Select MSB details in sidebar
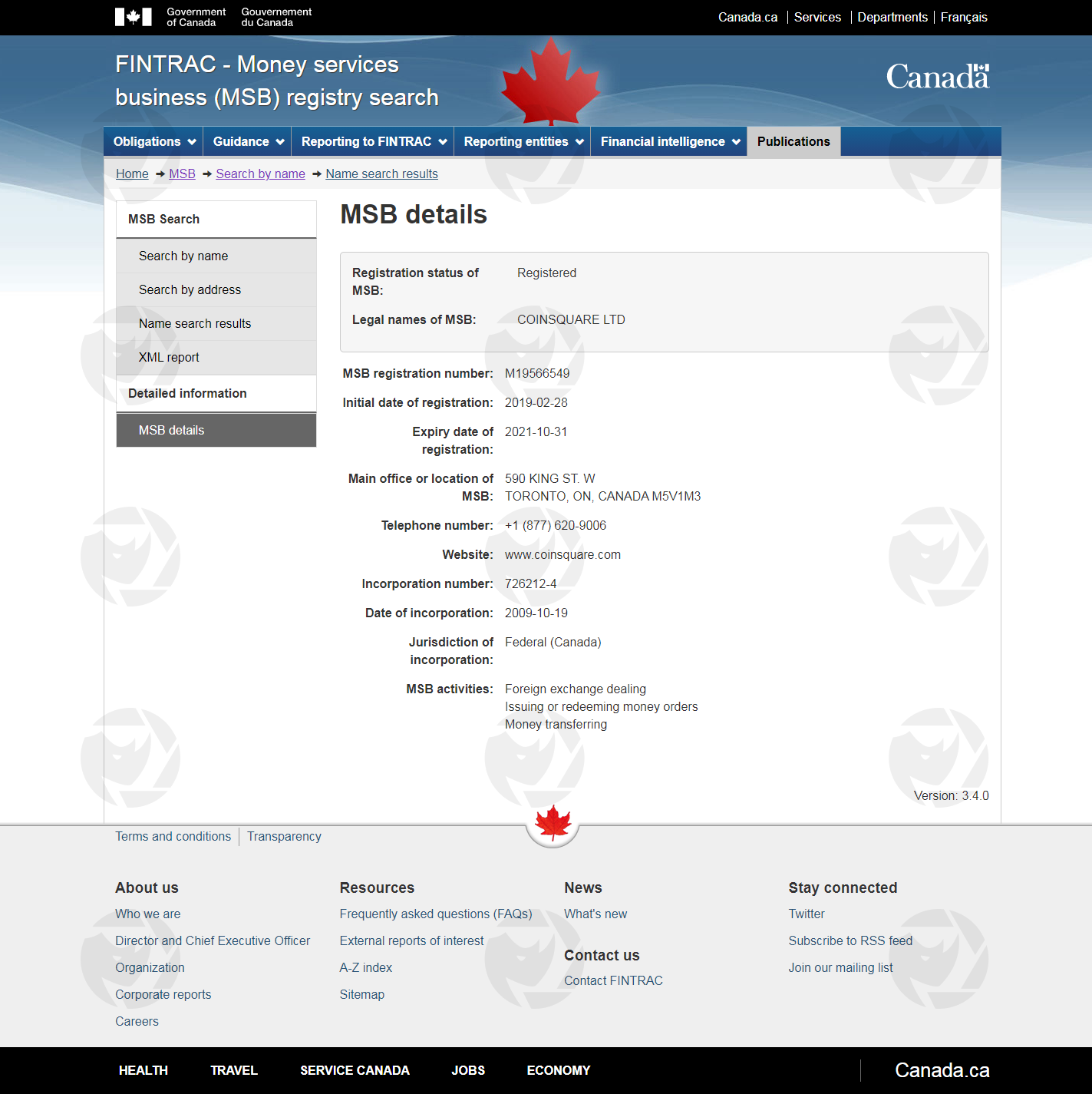Screen dimensions: 1092x1094 point(171,430)
